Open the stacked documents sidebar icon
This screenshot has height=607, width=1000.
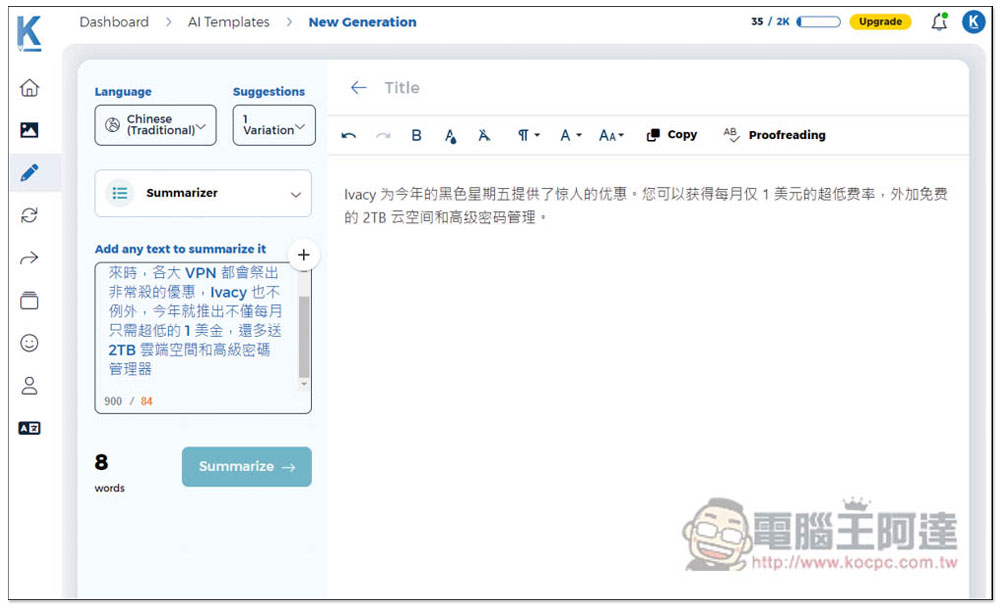pyautogui.click(x=29, y=300)
